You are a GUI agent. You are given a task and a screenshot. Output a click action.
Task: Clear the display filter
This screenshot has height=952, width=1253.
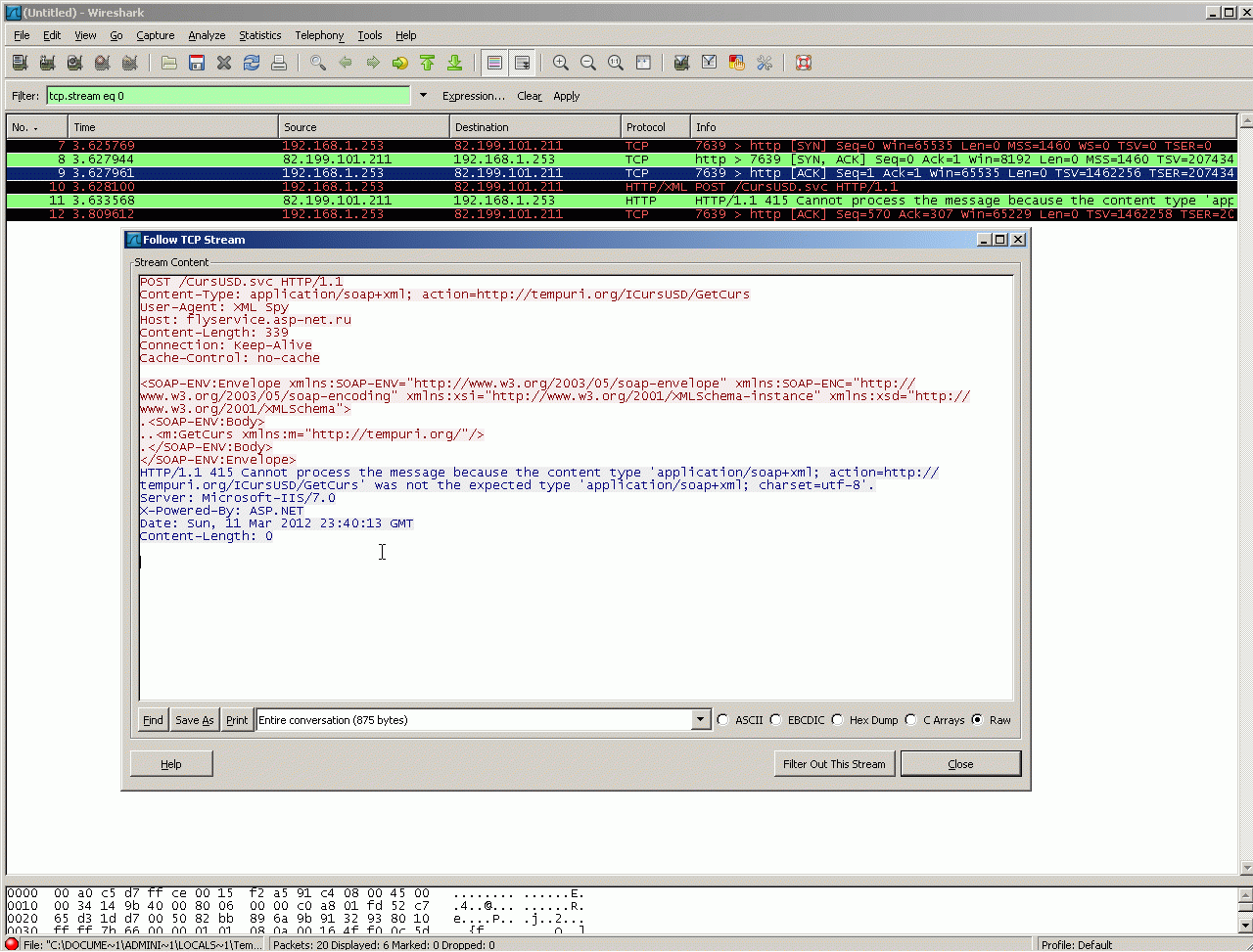tap(530, 96)
